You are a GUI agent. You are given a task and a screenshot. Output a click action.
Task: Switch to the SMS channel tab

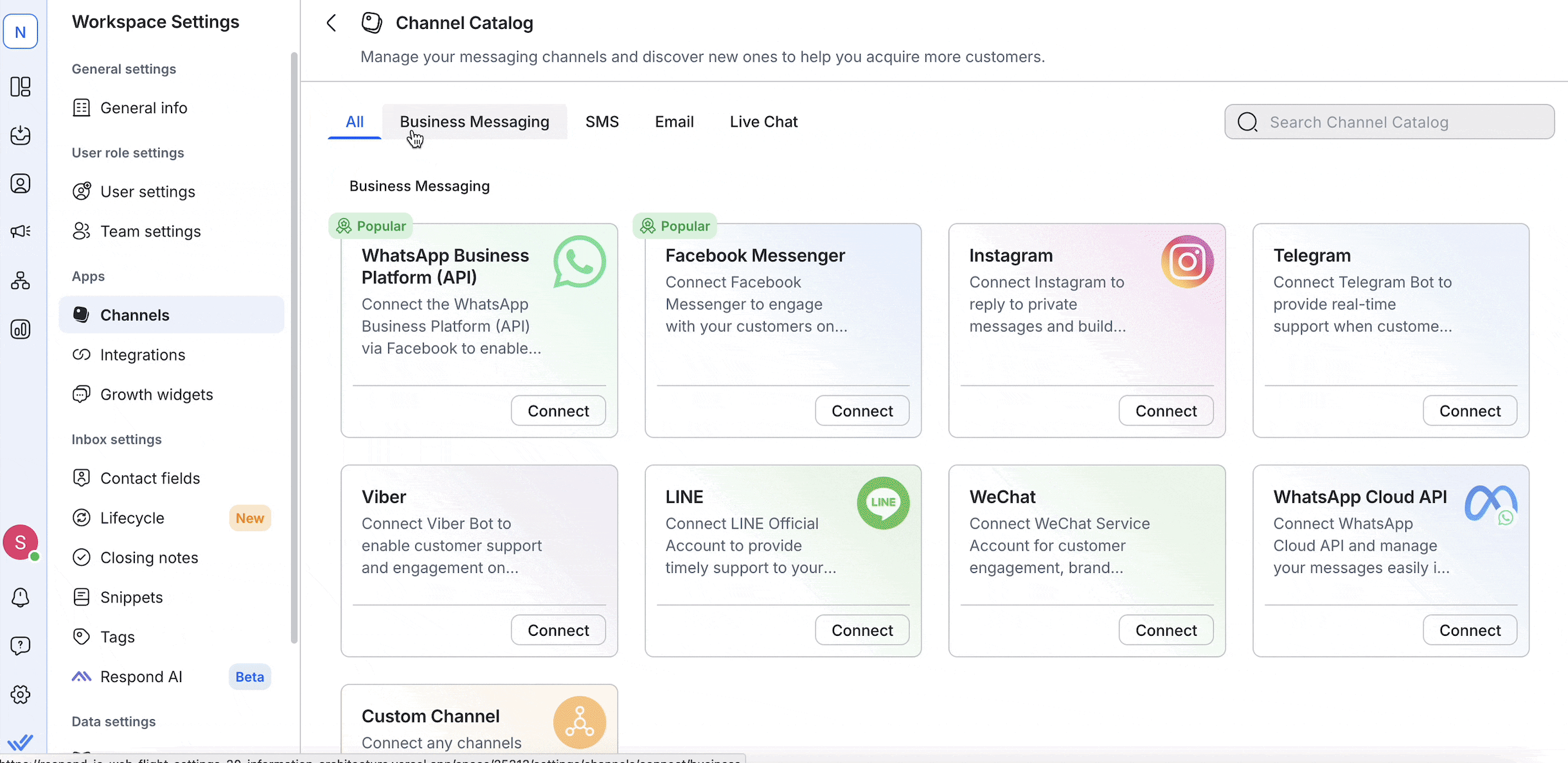tap(601, 121)
